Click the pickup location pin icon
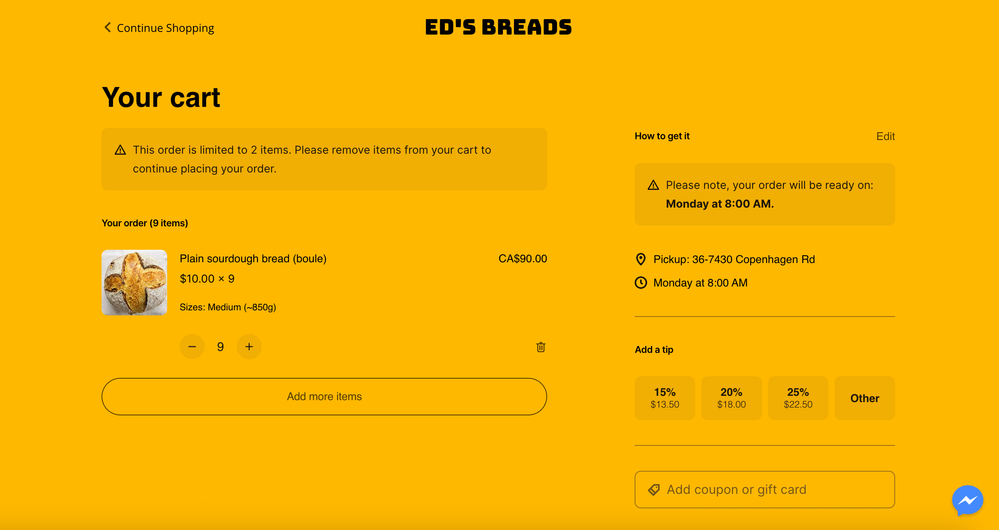999x530 pixels. pos(641,259)
